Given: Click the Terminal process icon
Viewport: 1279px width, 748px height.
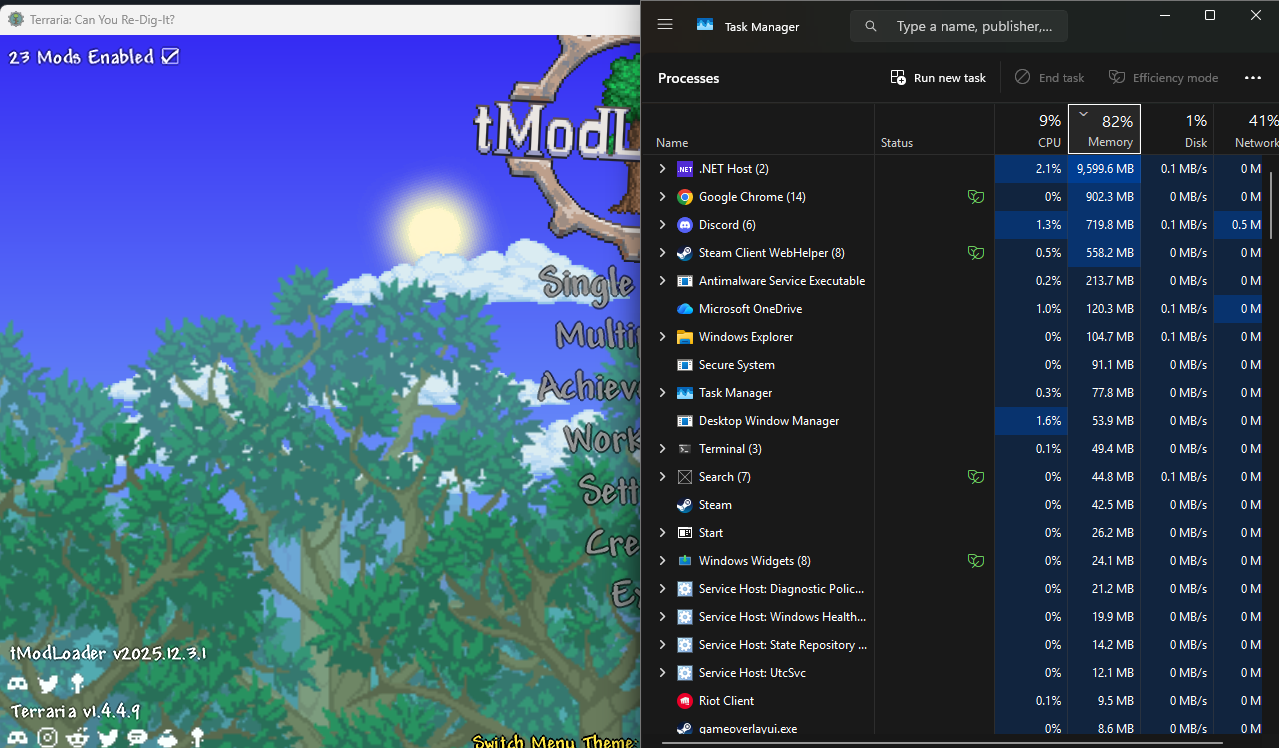Looking at the screenshot, I should click(685, 449).
